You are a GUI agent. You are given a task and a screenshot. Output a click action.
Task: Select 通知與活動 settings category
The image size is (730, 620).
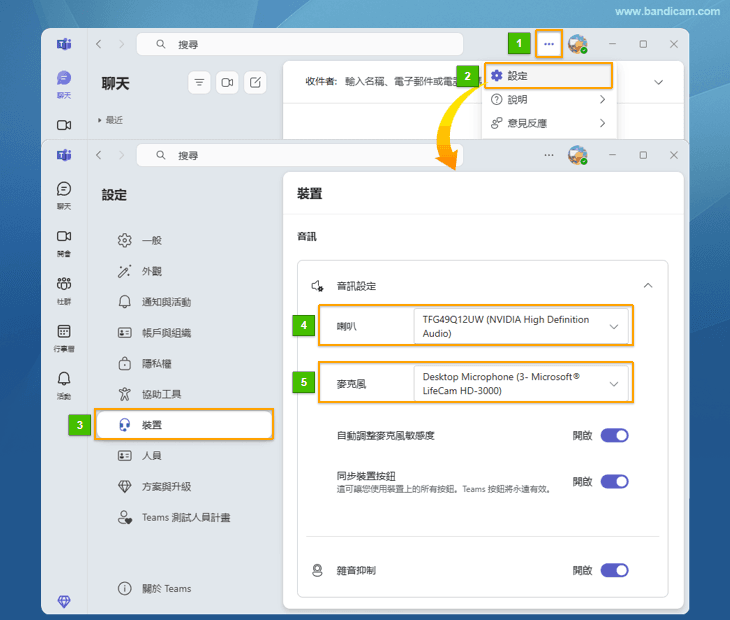pyautogui.click(x=184, y=302)
